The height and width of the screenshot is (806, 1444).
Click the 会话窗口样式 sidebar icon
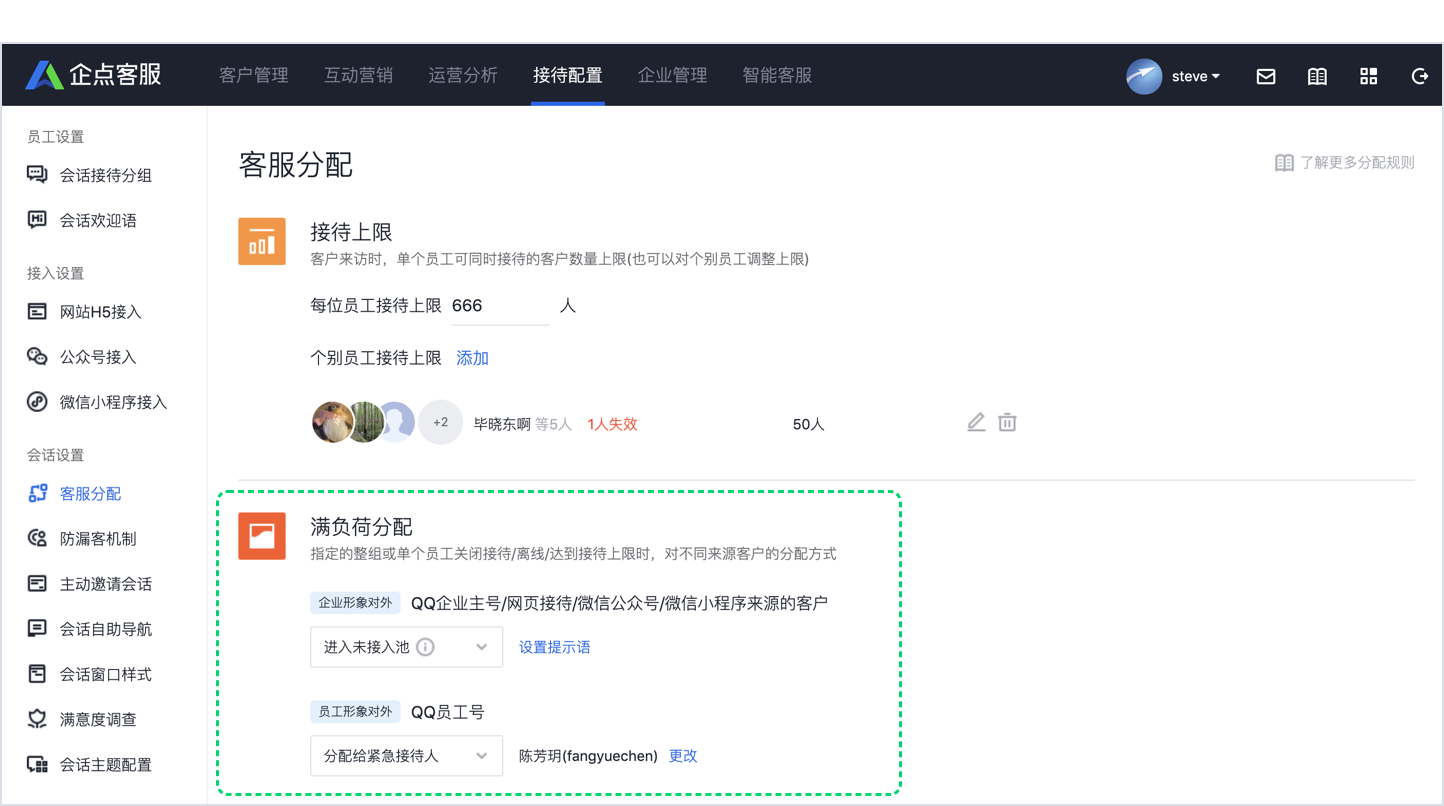pos(37,674)
